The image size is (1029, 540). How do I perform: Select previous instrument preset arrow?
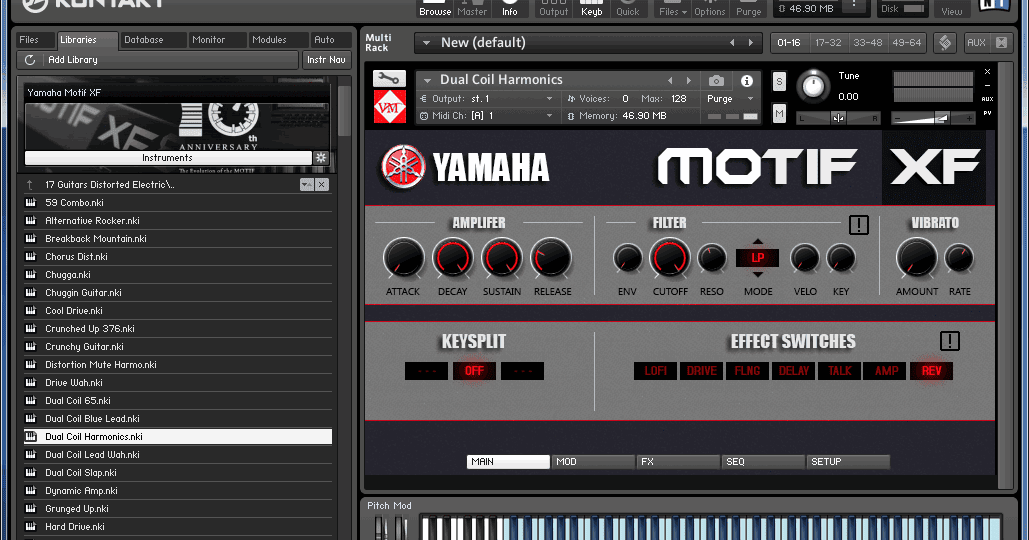[670, 81]
